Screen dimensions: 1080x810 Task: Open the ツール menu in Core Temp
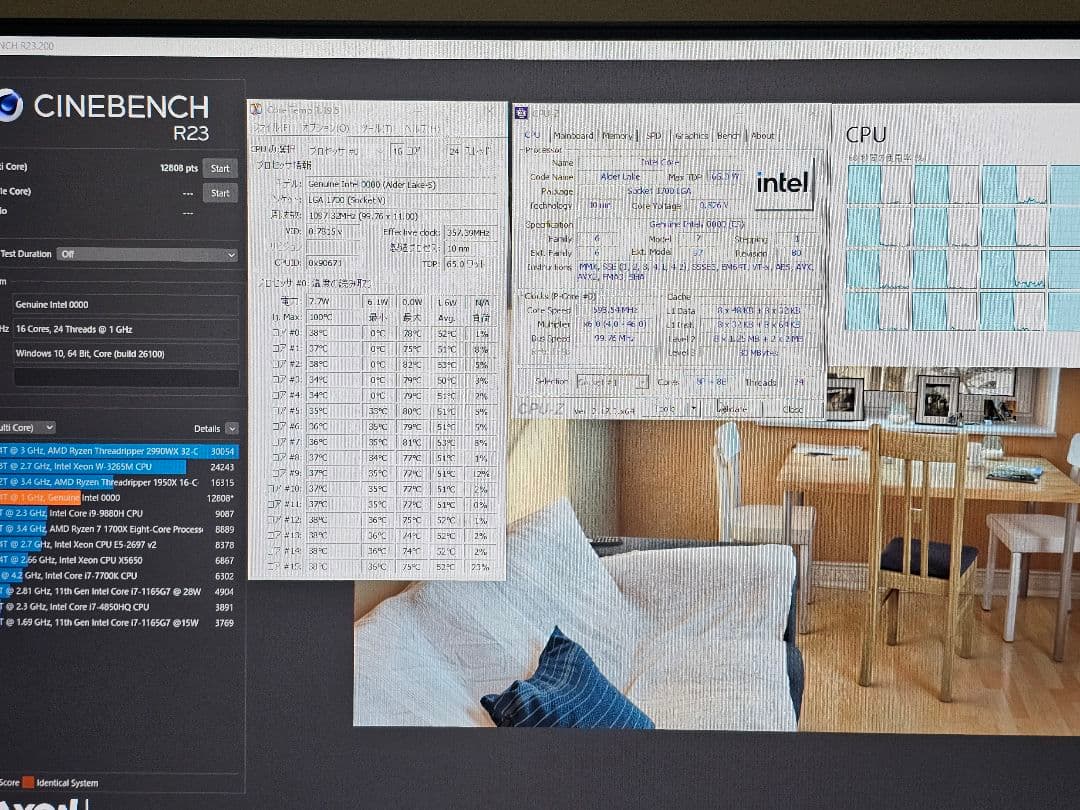pyautogui.click(x=377, y=129)
